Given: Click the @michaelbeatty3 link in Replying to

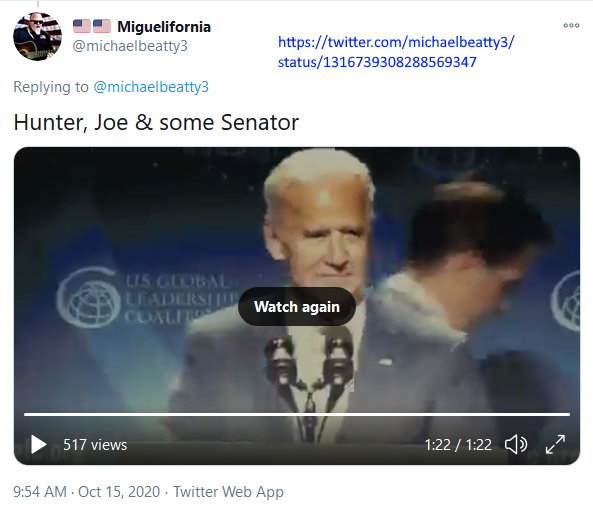Looking at the screenshot, I should [x=151, y=87].
